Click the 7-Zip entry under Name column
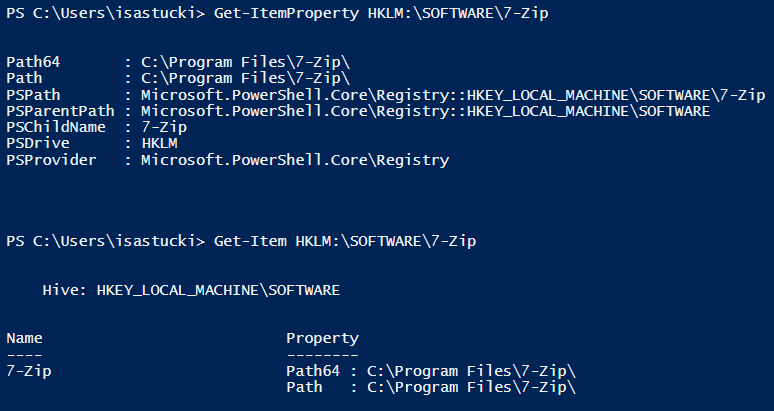Screen dimensions: 774x411 click(x=29, y=371)
